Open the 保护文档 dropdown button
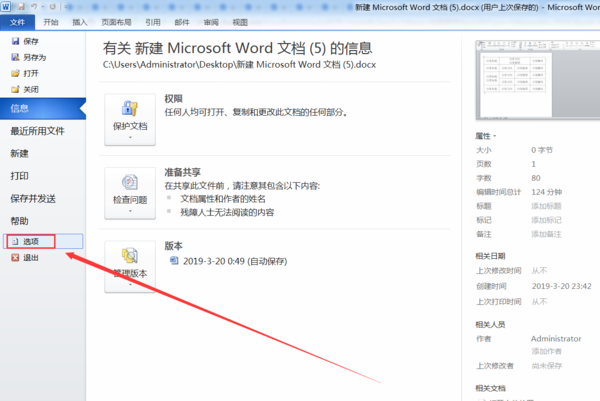Screen dimensions: 600x401 pos(130,119)
